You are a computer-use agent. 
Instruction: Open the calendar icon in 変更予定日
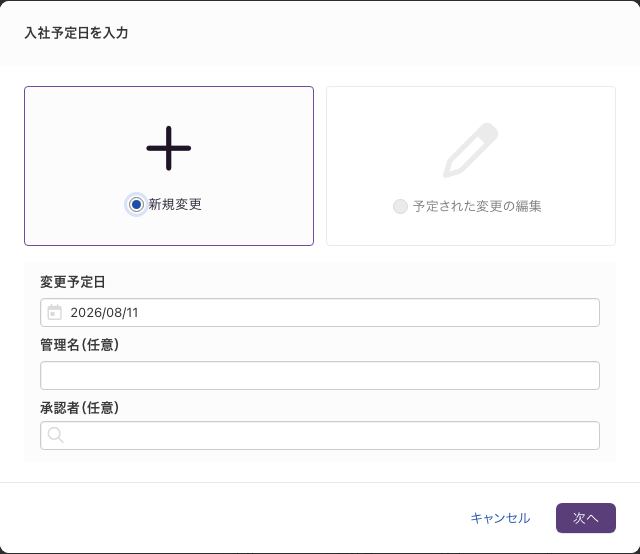coord(55,312)
